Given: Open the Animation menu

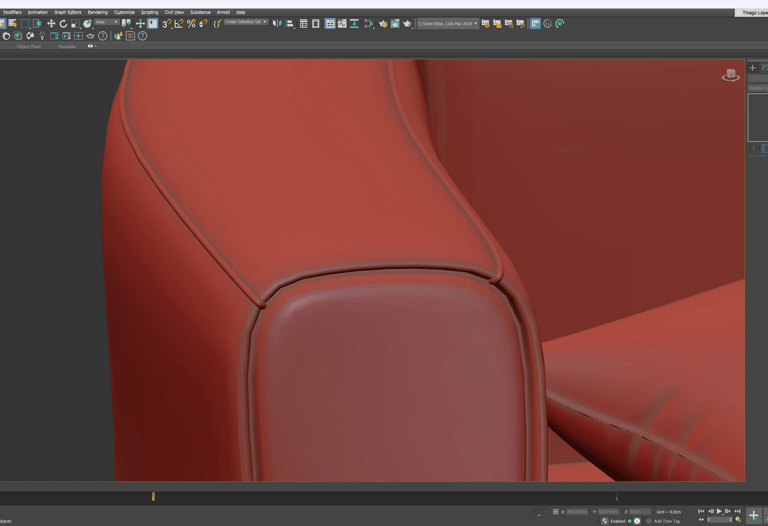Looking at the screenshot, I should click(38, 12).
